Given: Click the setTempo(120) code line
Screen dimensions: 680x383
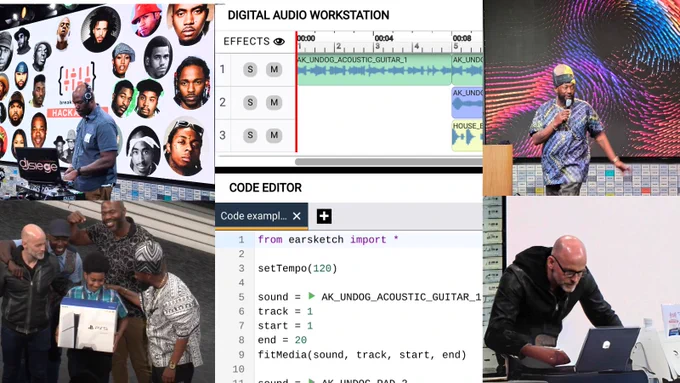Looking at the screenshot, I should [298, 268].
